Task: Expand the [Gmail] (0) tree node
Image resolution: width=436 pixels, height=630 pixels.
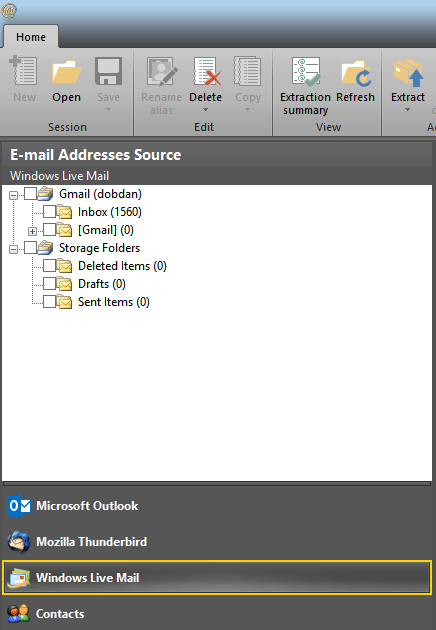Action: tap(33, 231)
